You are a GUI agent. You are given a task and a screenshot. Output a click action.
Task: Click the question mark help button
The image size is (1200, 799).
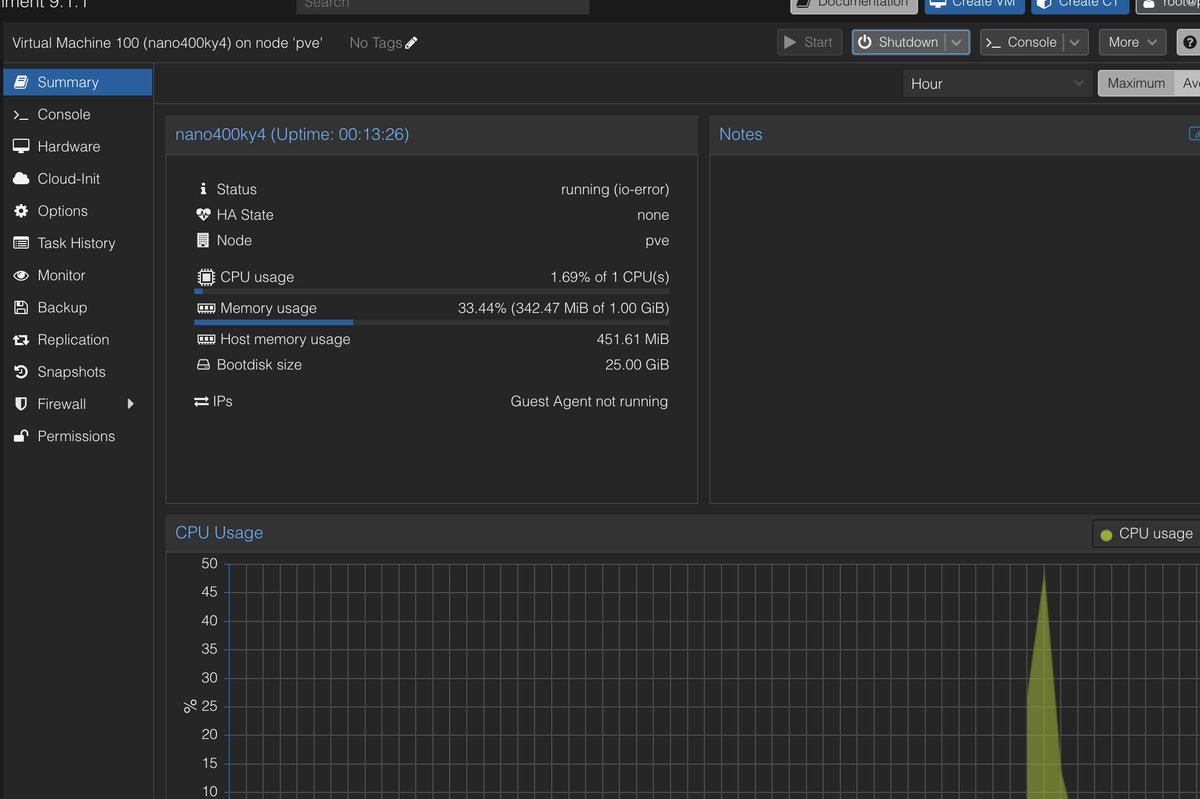click(1189, 42)
